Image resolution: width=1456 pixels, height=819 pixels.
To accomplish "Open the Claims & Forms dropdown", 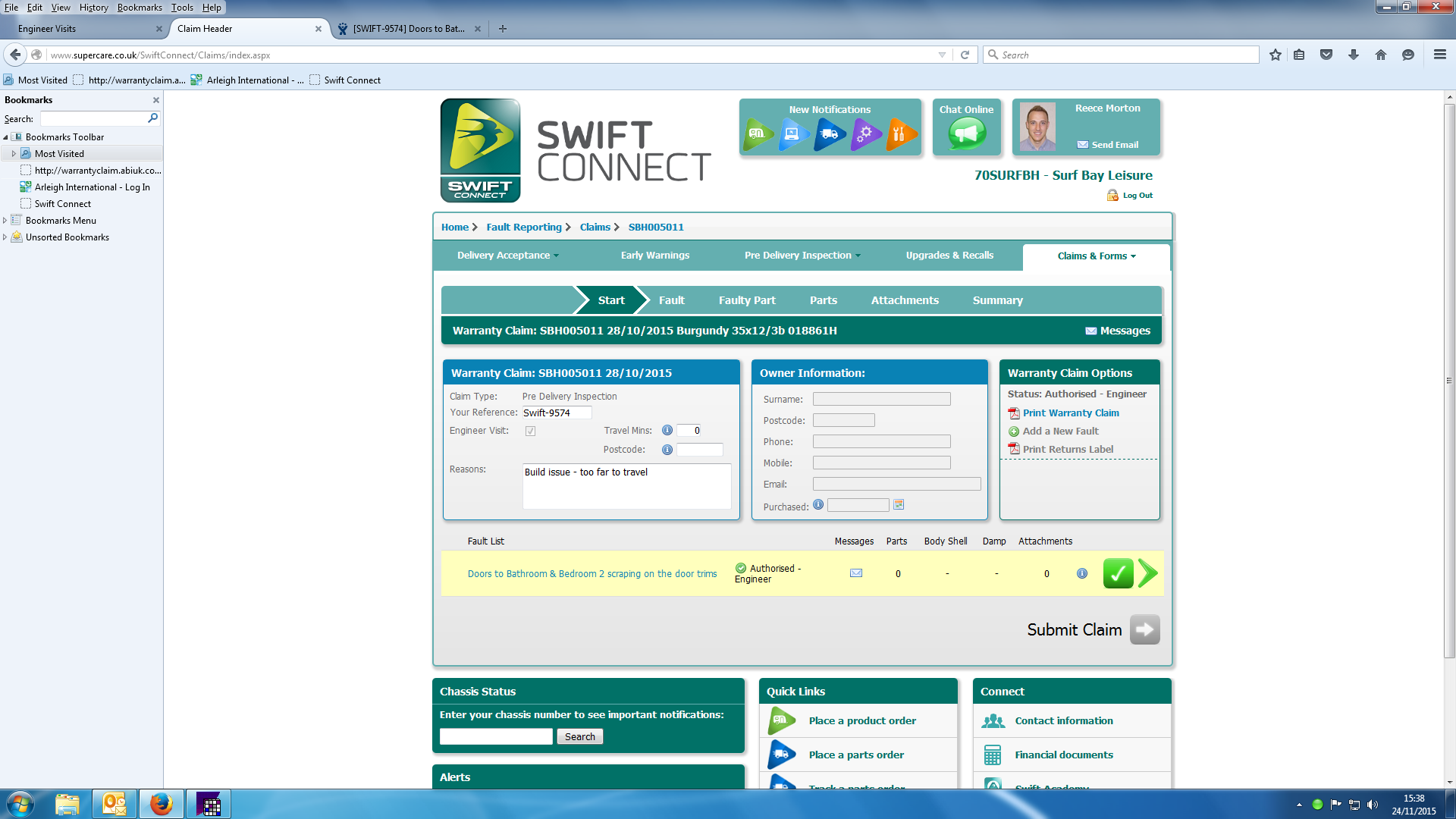I will tap(1096, 256).
